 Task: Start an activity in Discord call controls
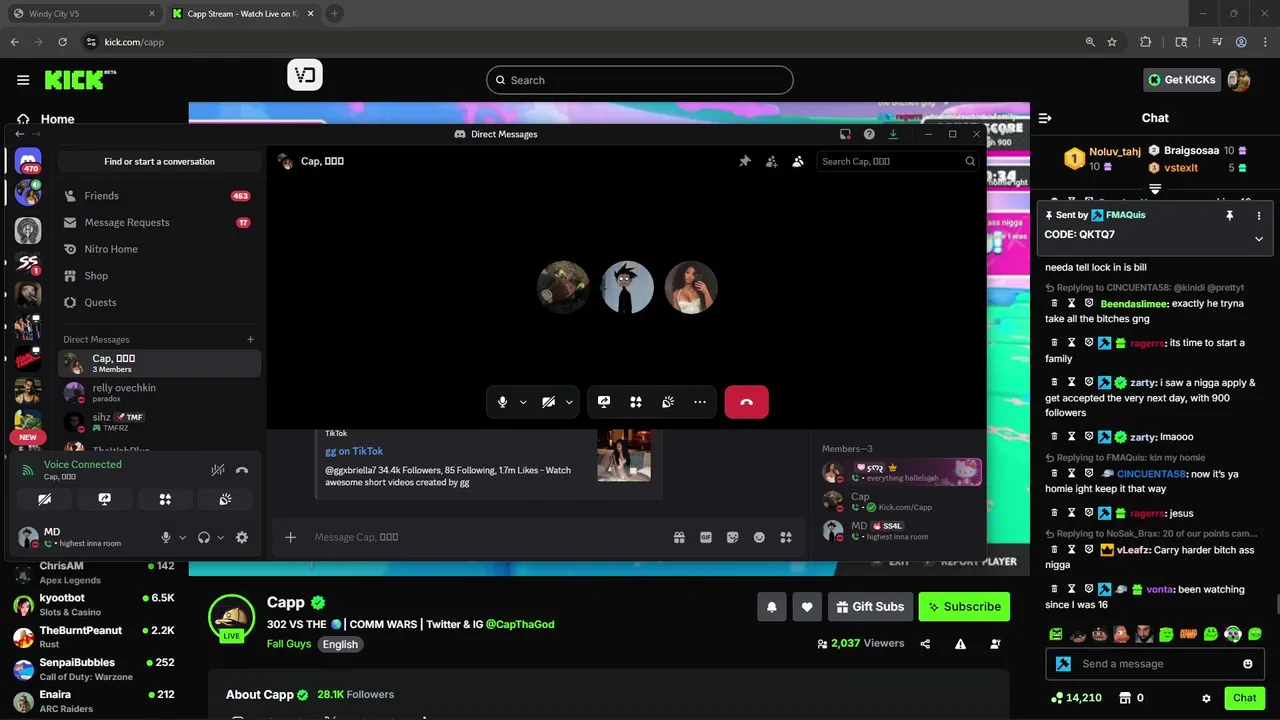pos(636,402)
